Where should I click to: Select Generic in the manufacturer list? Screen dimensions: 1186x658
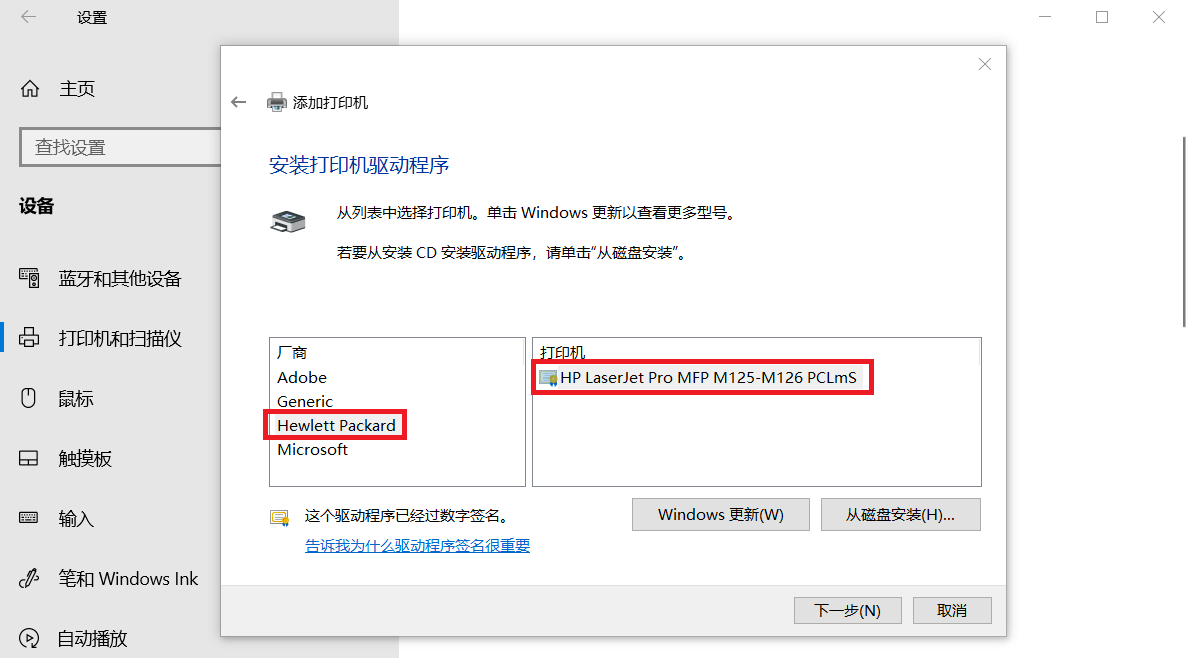[305, 402]
